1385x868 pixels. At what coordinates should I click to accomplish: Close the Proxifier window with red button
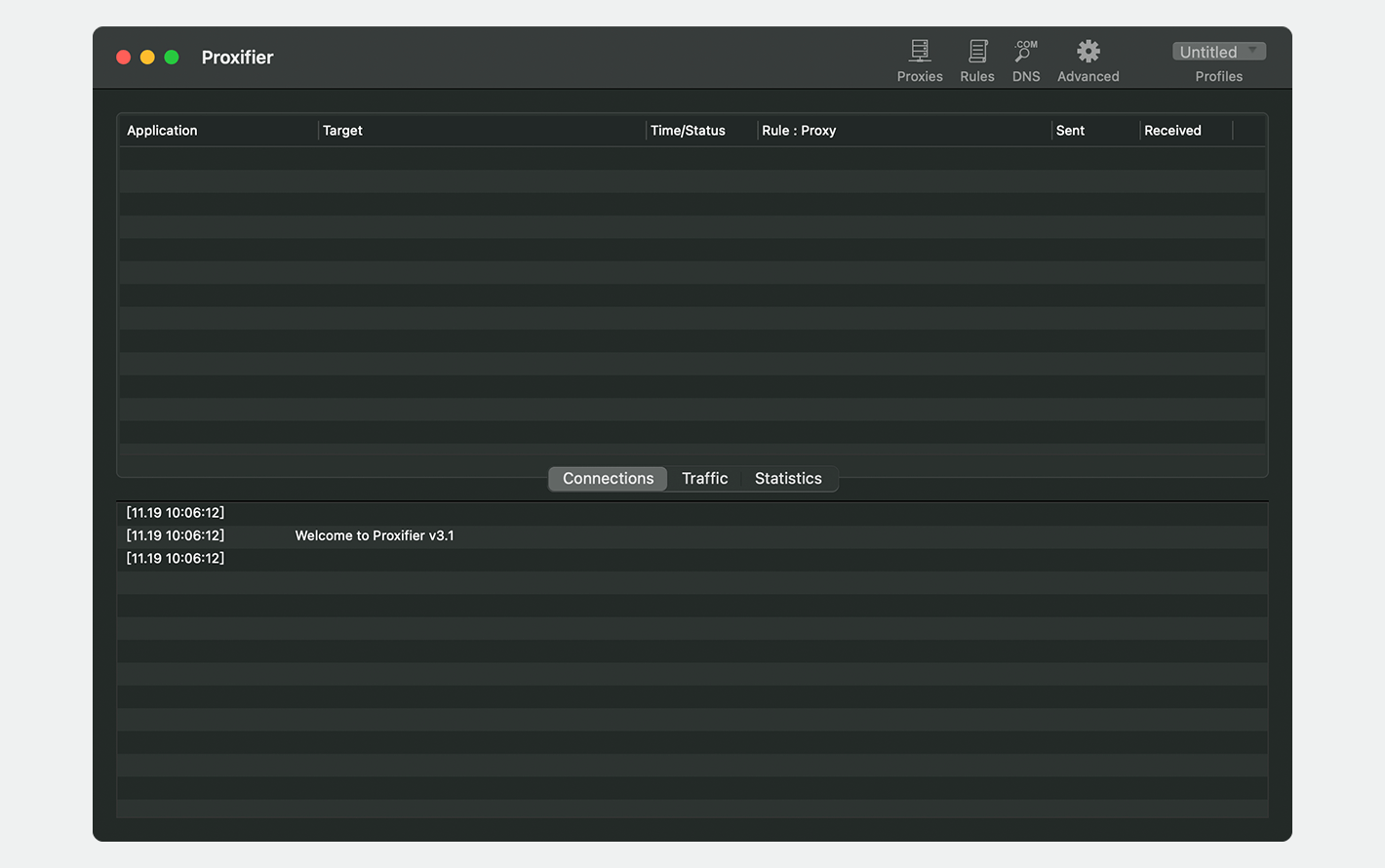pos(124,58)
